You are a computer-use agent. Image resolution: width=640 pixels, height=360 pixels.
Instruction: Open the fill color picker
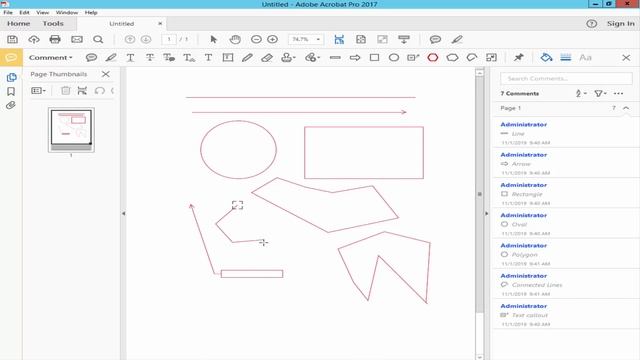546,58
